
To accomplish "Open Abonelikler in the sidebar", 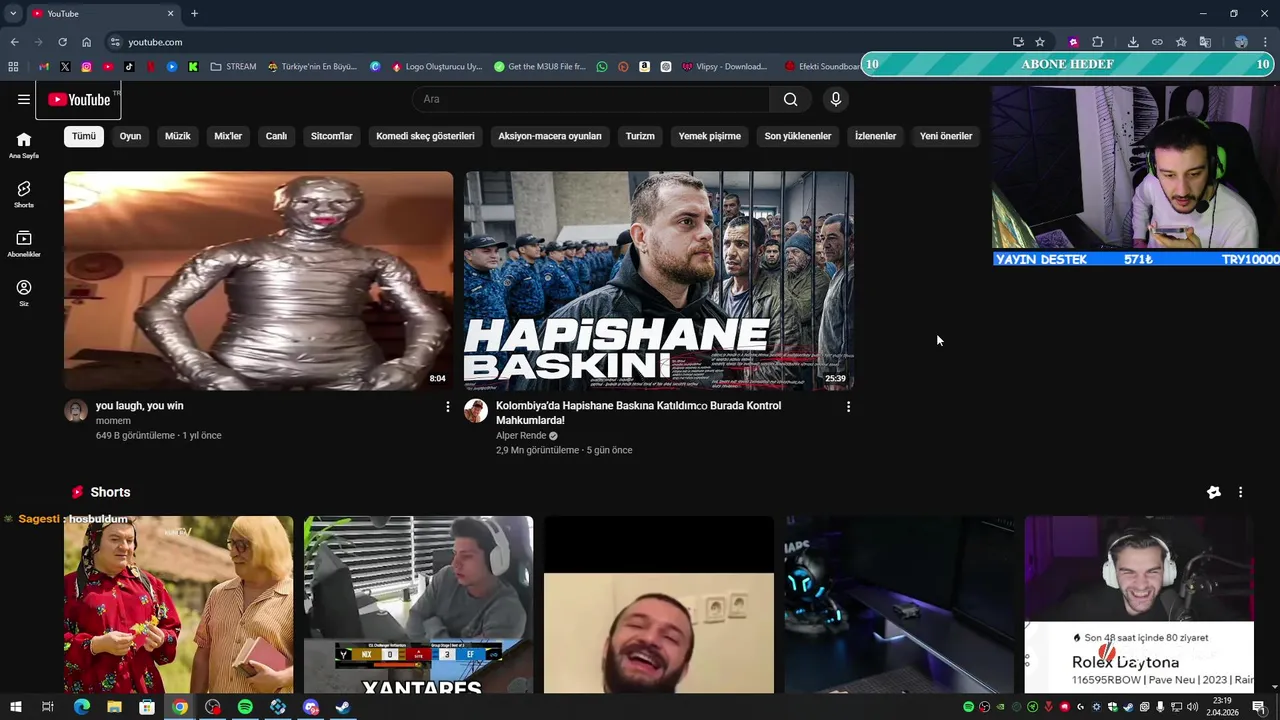I will (24, 243).
